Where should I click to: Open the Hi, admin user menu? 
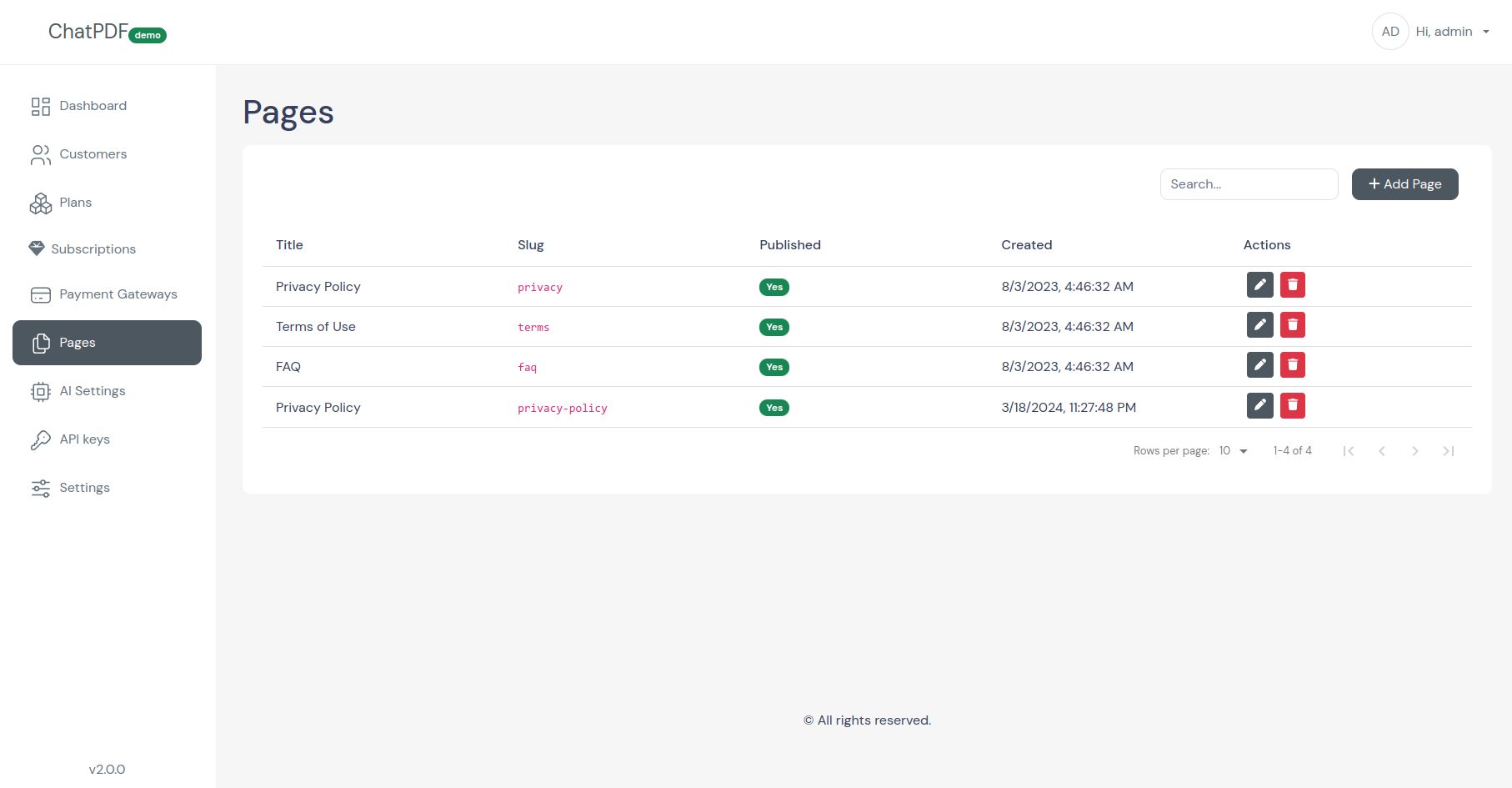[x=1452, y=32]
